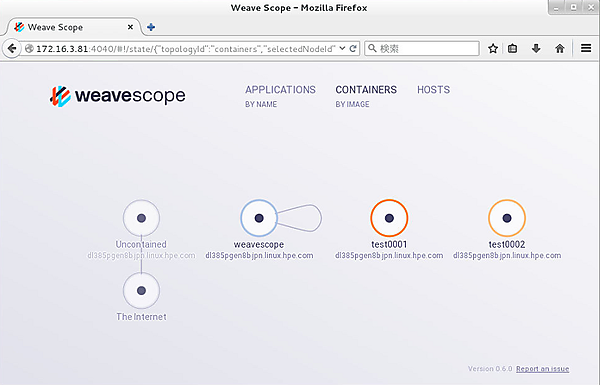Open the bookmarks list icon
600x385 pixels.
(512, 49)
